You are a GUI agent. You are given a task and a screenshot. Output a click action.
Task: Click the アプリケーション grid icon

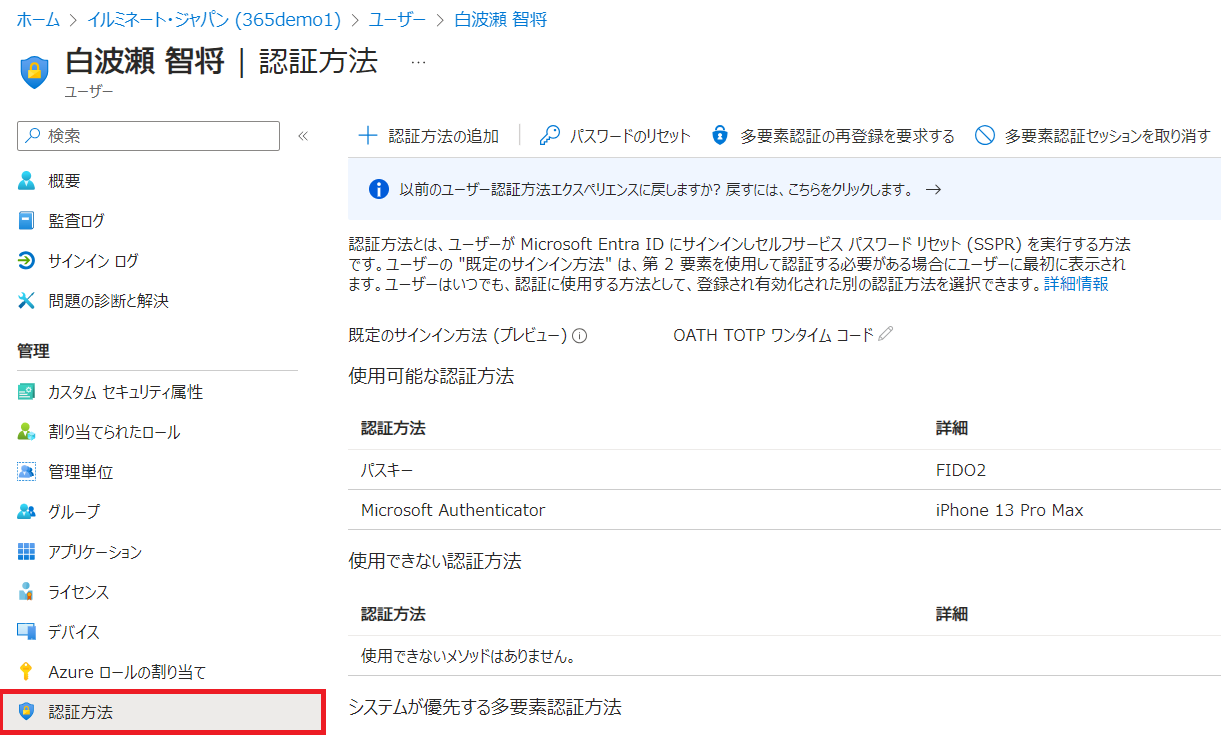(x=27, y=552)
